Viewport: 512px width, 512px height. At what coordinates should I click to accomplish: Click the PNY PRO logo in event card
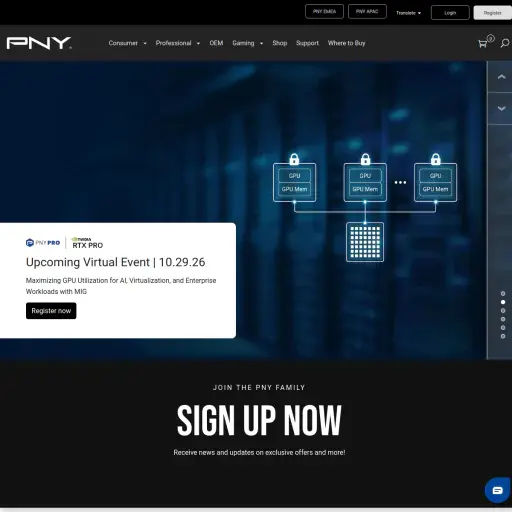[x=43, y=243]
